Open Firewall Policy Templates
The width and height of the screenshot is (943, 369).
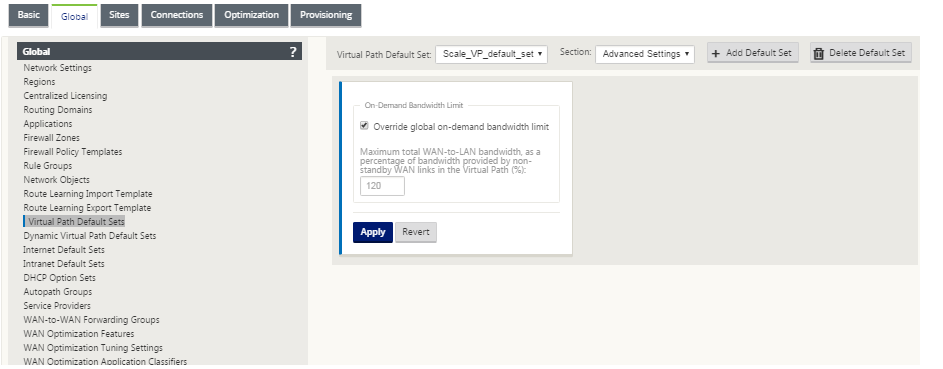(73, 152)
